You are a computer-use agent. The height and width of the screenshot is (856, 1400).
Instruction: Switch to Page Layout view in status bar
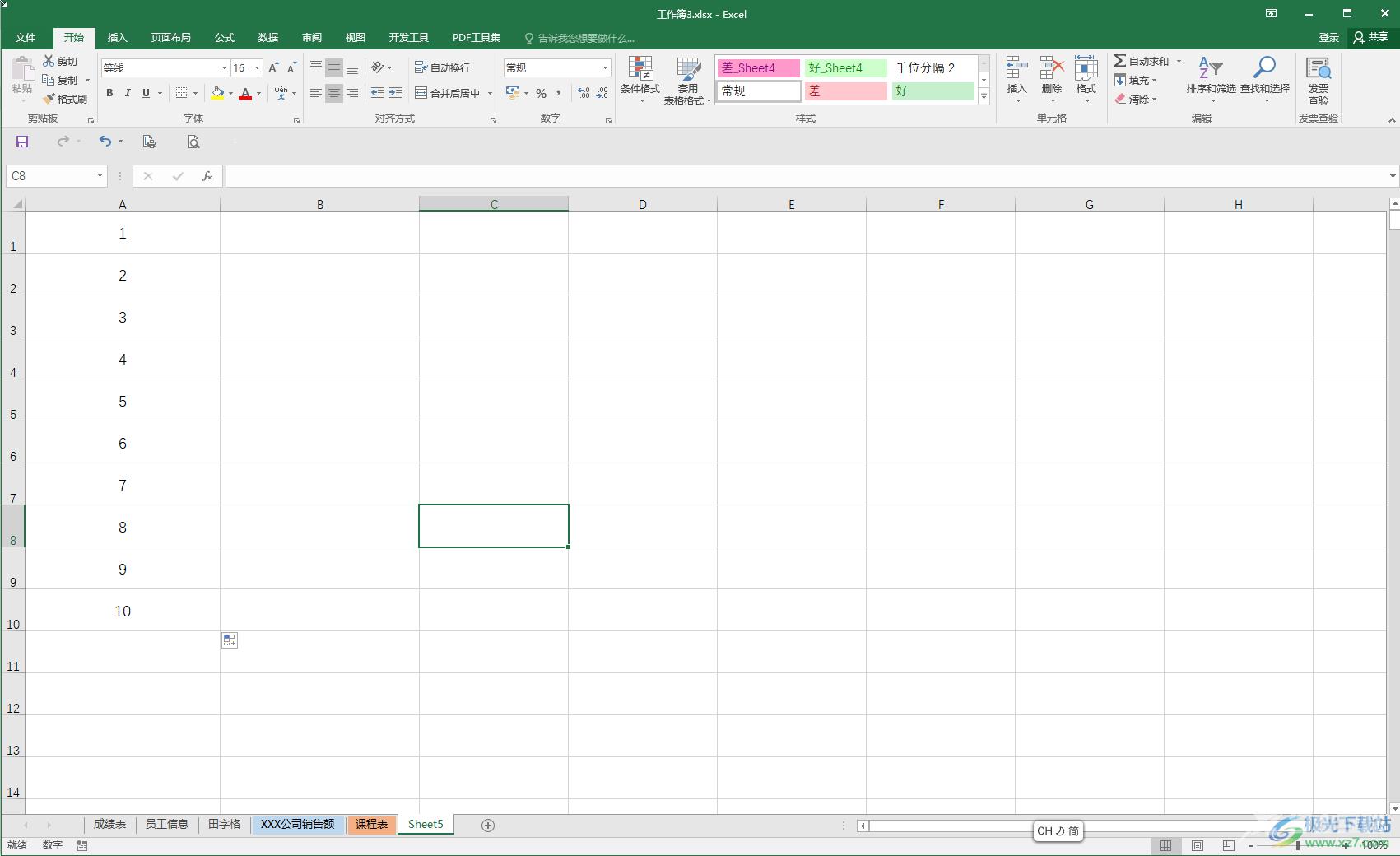point(1198,845)
